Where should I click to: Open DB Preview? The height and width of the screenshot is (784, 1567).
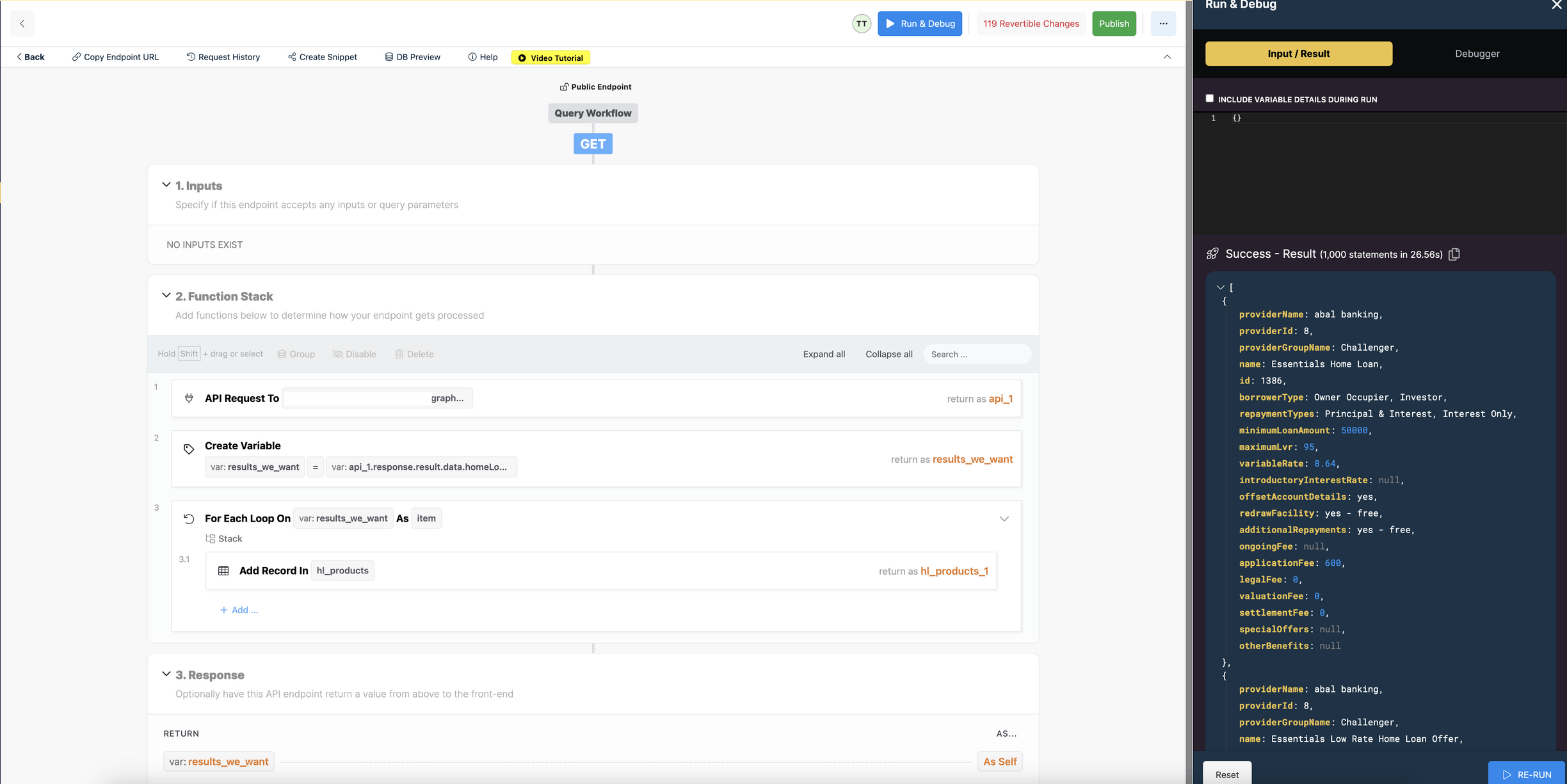[412, 57]
